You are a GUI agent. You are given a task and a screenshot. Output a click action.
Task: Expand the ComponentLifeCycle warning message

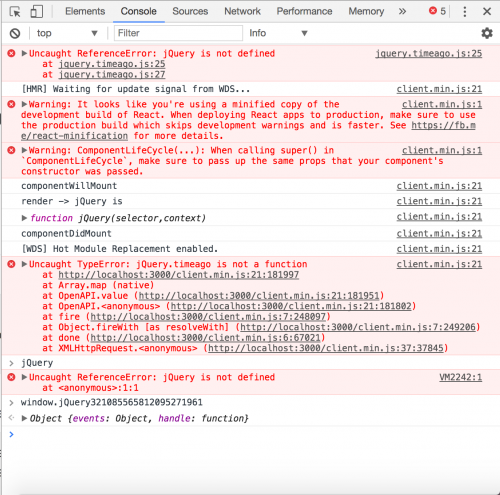pos(24,150)
